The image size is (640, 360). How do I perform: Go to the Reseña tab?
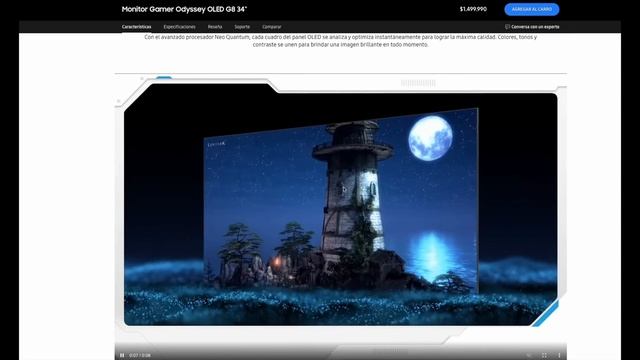pos(215,27)
